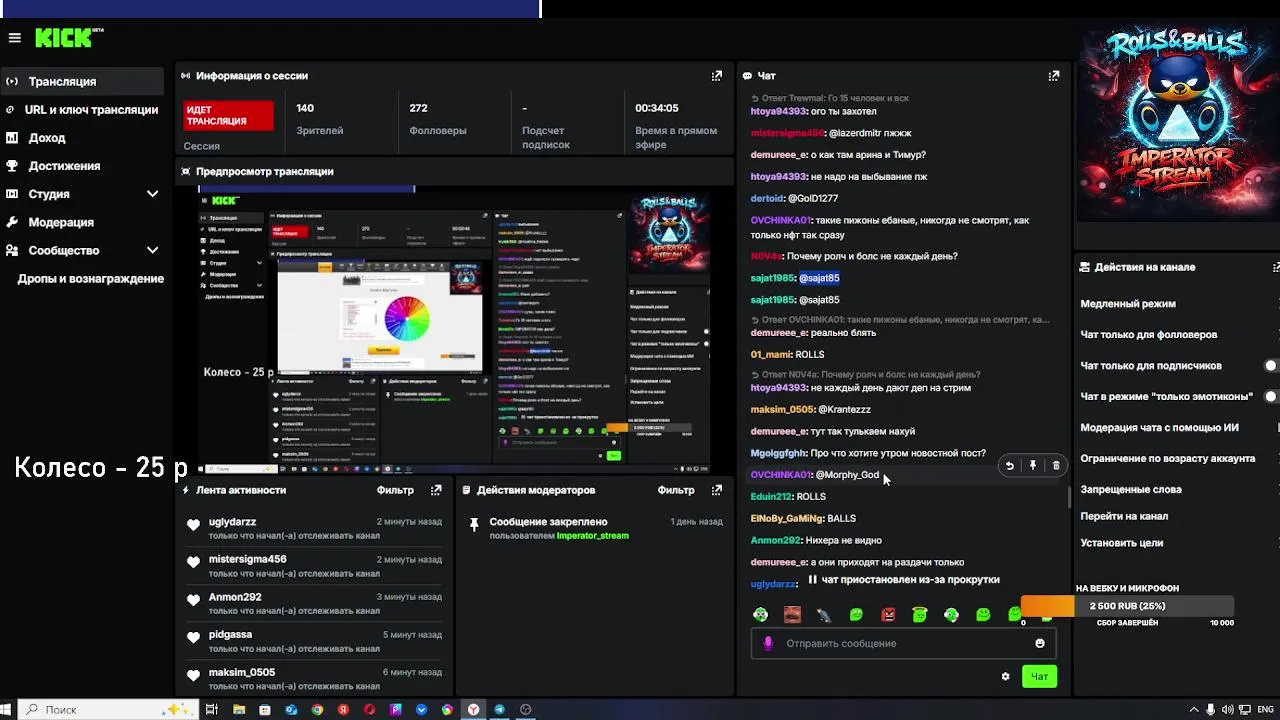Click the Windows search box Поиск
The width and height of the screenshot is (1280, 720).
(x=106, y=709)
